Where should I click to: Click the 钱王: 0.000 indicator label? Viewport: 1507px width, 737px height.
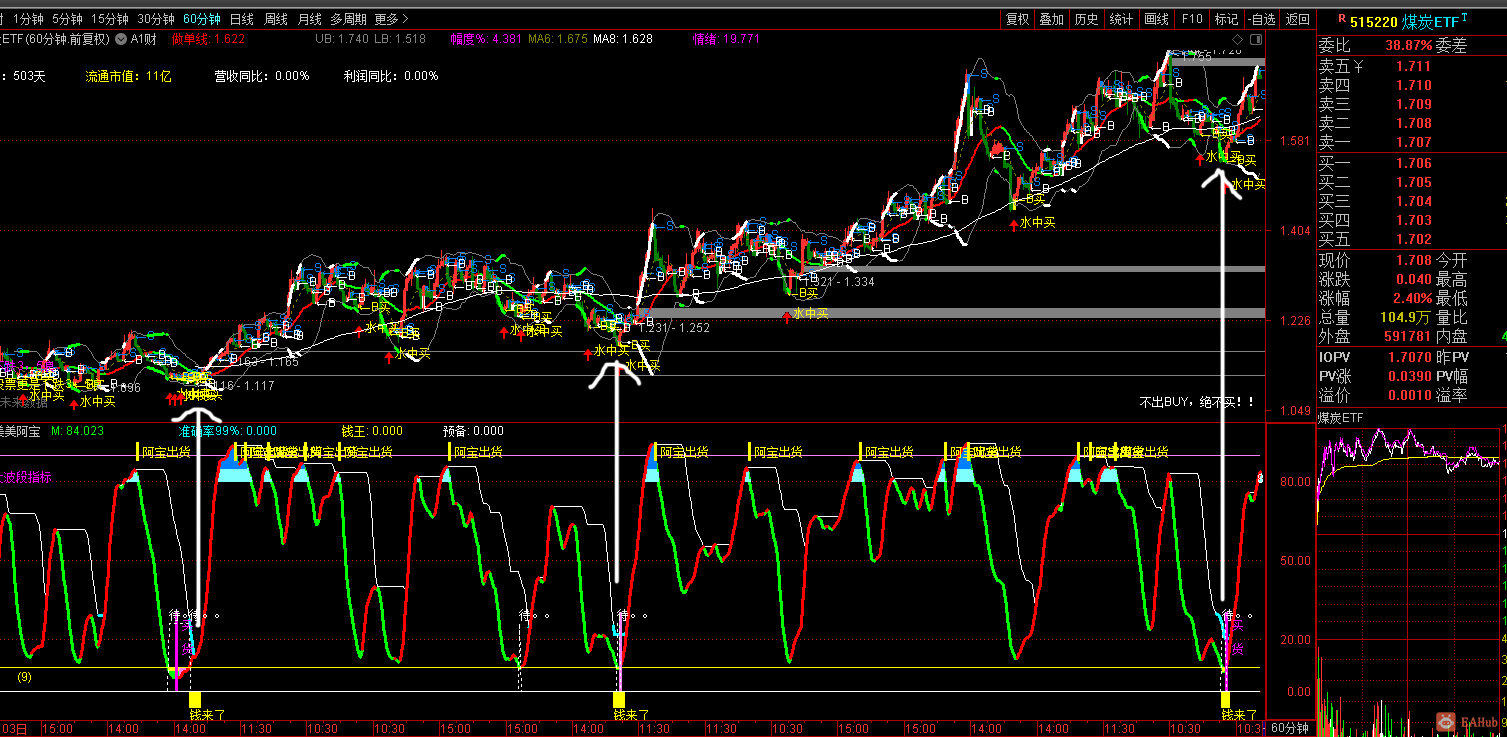pos(372,431)
